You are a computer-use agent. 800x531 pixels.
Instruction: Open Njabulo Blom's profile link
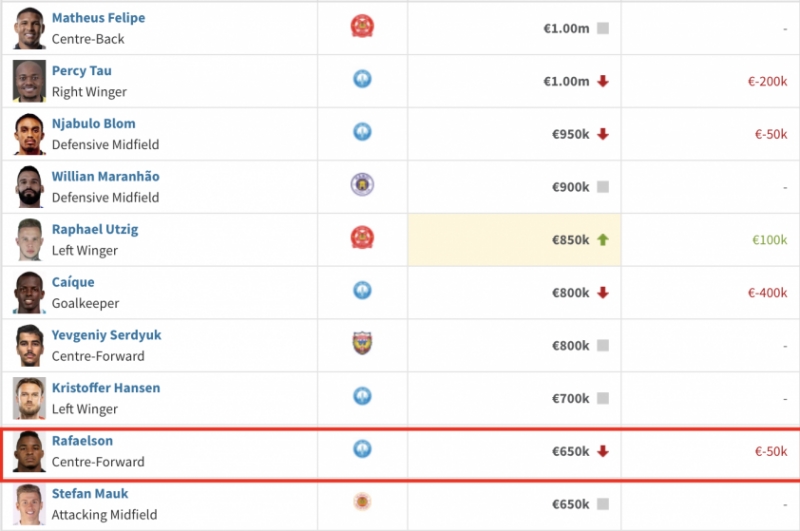click(x=93, y=124)
